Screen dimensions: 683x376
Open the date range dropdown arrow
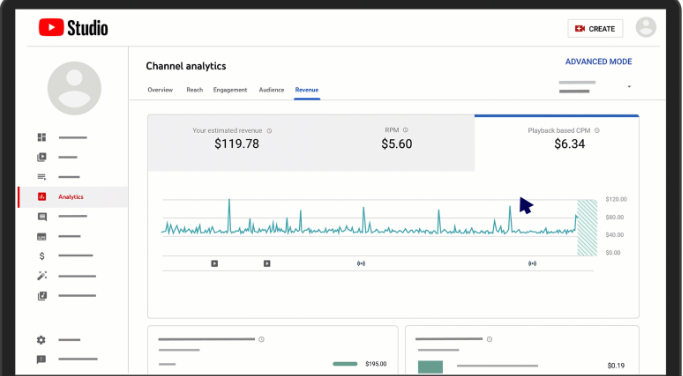point(629,87)
